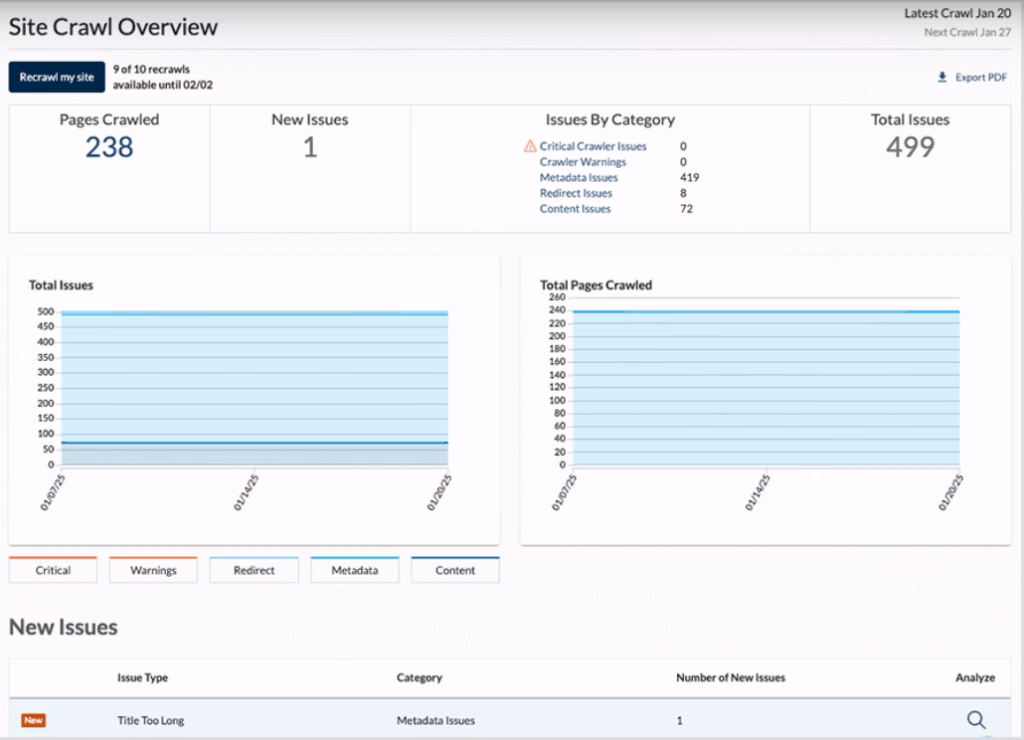1024x740 pixels.
Task: Click the orange New badge
Action: click(x=34, y=720)
